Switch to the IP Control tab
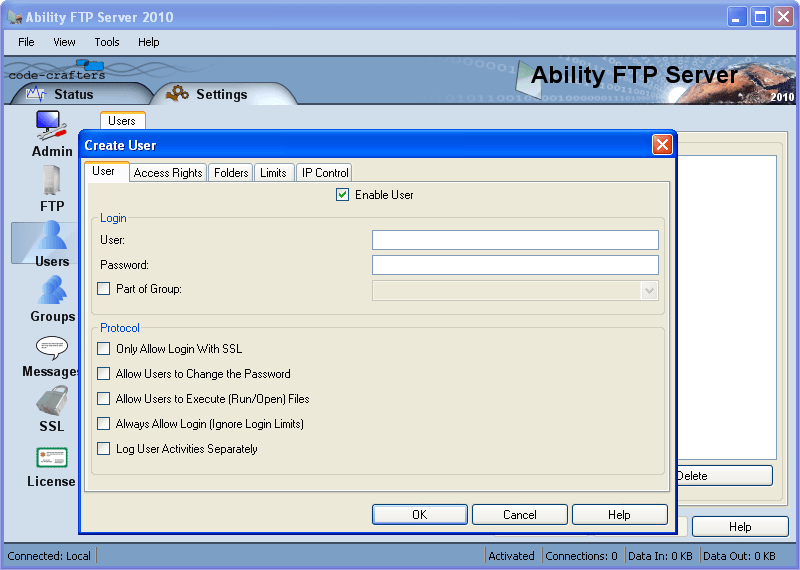 pos(325,173)
